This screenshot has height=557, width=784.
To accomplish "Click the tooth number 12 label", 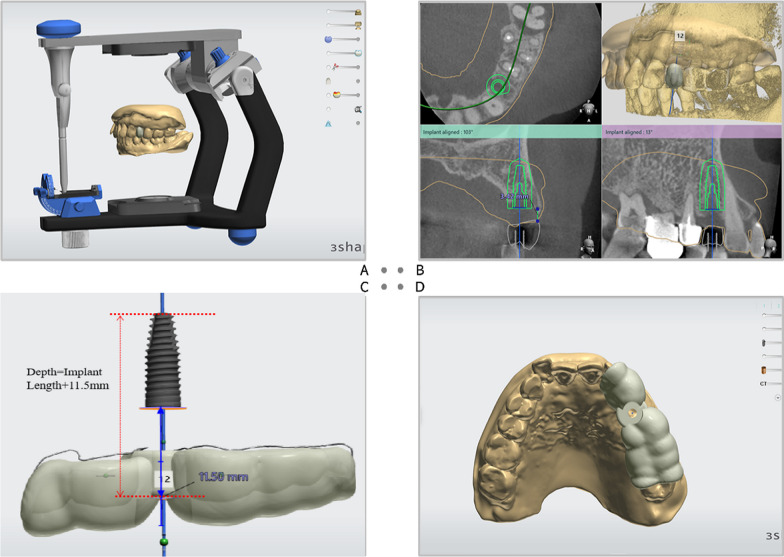I will [x=679, y=35].
